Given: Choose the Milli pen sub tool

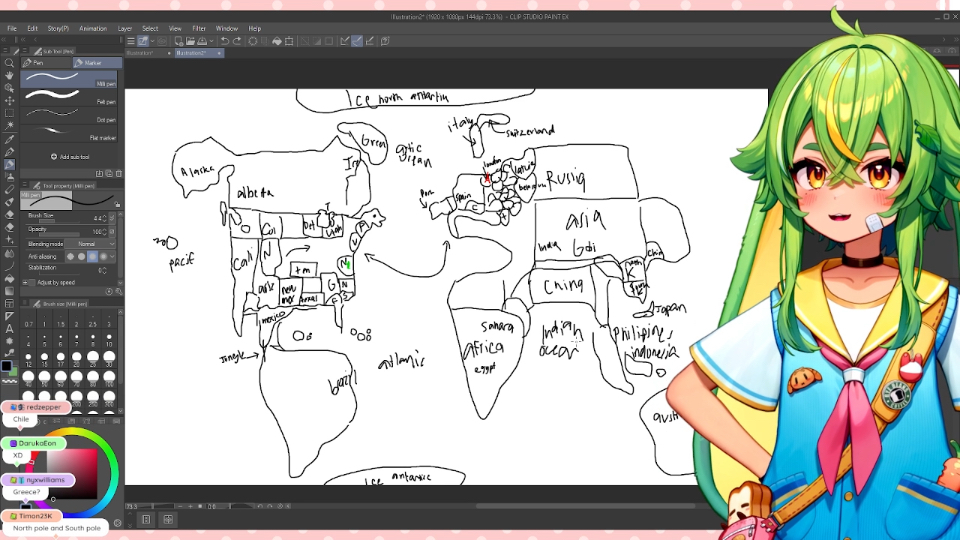Looking at the screenshot, I should tap(69, 78).
